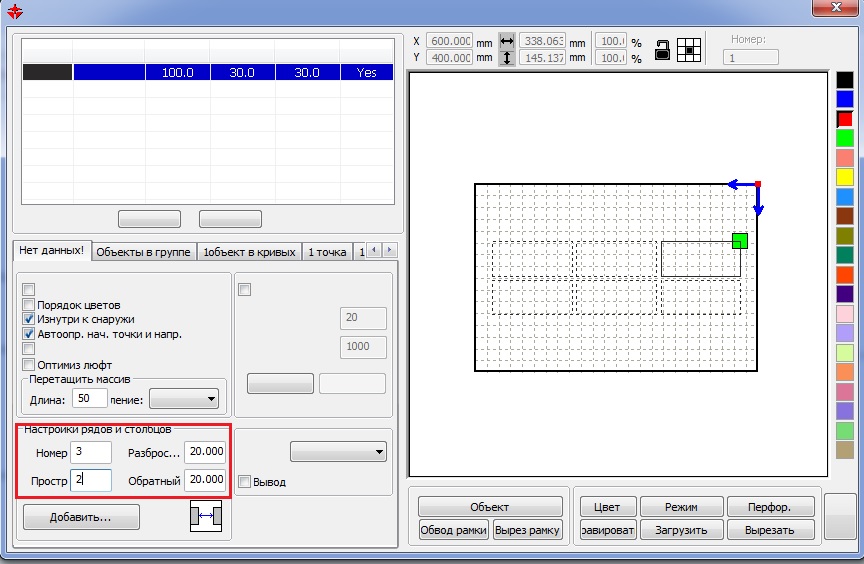Viewport: 864px width, 564px height.
Task: Open the dropdown above Вывод checkbox
Action: [x=338, y=452]
